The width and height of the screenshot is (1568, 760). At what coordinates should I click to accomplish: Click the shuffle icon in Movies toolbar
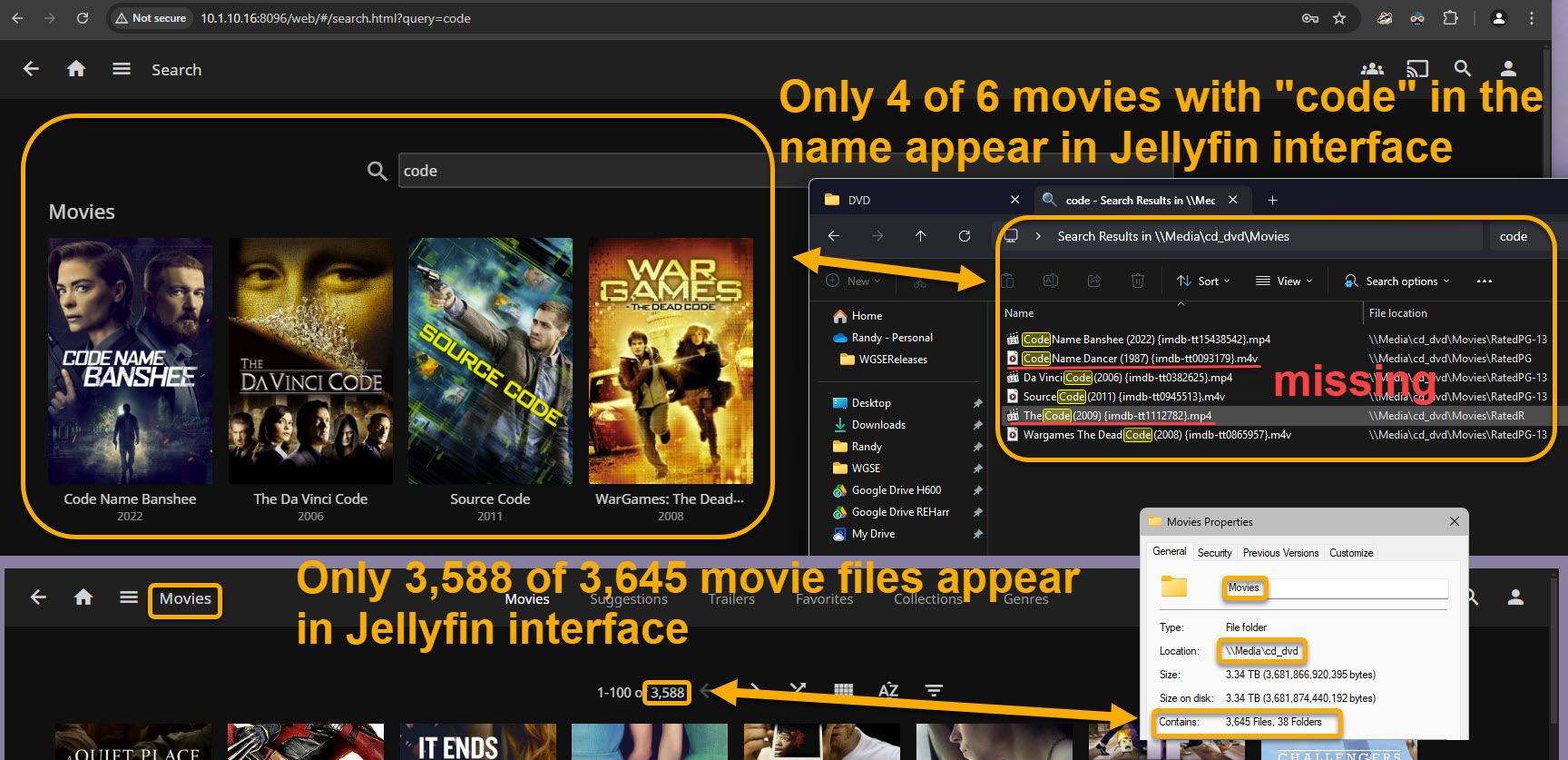point(798,690)
